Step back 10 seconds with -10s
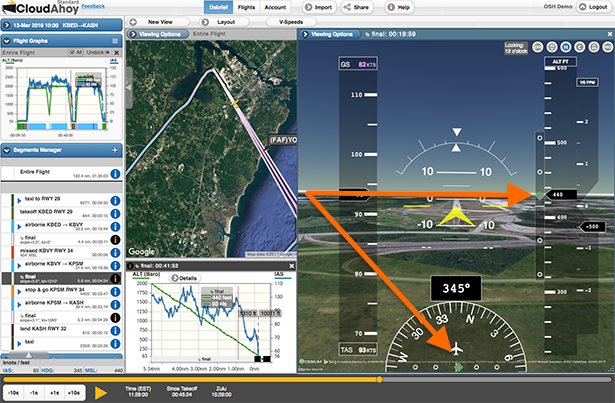Viewport: 615px width, 403px height. point(14,392)
